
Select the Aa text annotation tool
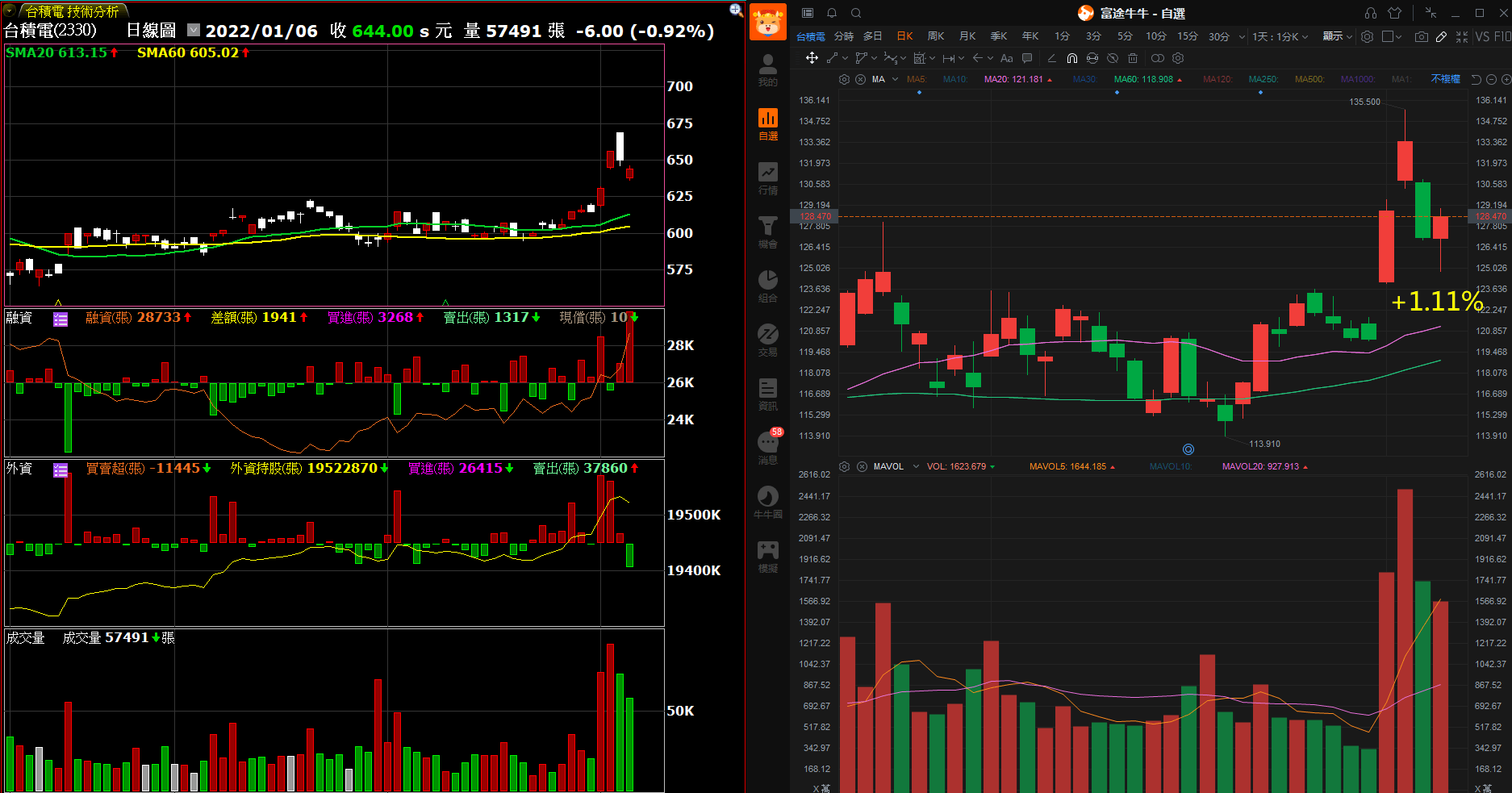pyautogui.click(x=1006, y=58)
